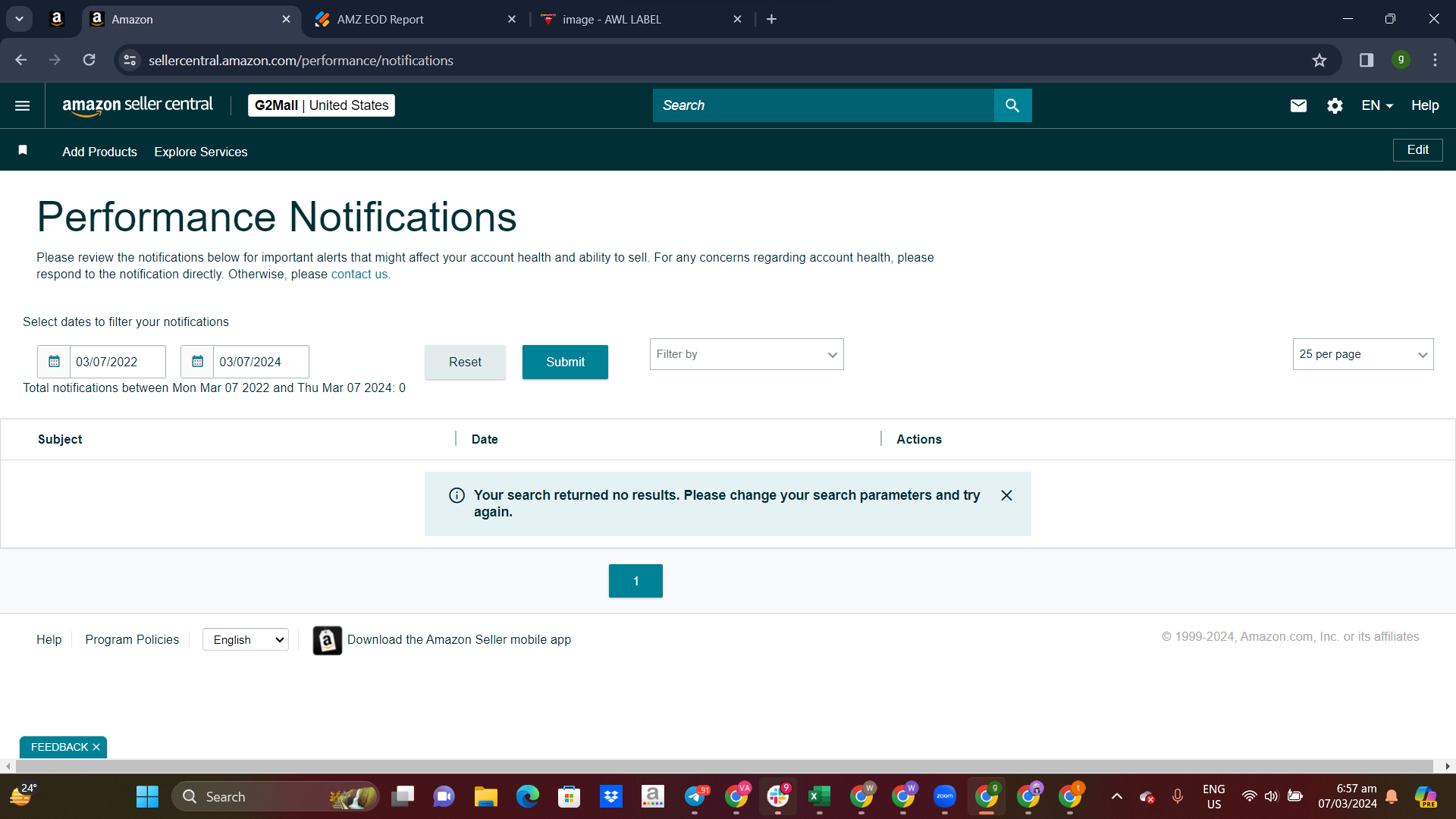1456x819 pixels.
Task: Open Explore Services menu item
Action: coord(201,152)
